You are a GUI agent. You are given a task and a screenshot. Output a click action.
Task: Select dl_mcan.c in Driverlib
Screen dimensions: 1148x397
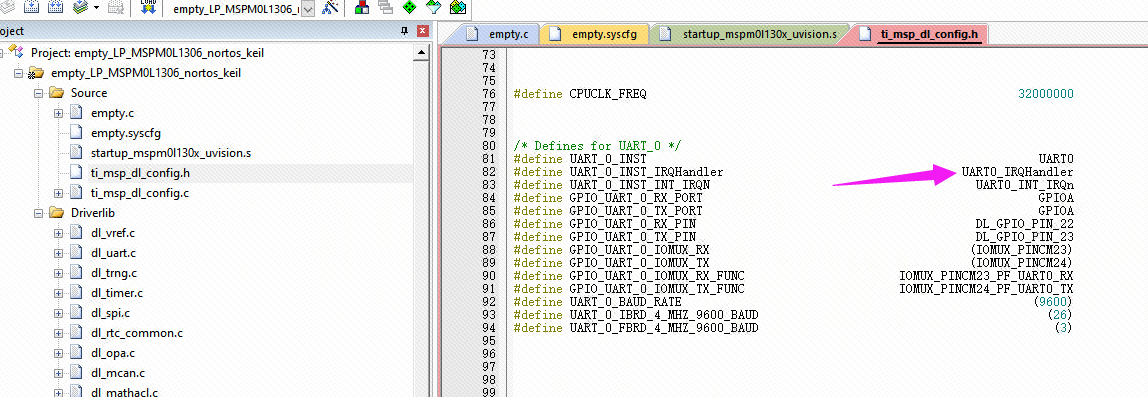click(117, 373)
